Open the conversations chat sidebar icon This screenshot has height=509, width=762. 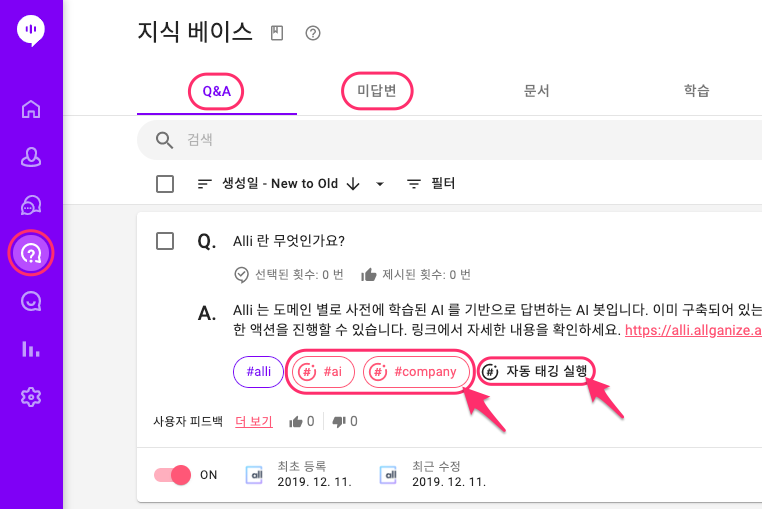coord(31,205)
